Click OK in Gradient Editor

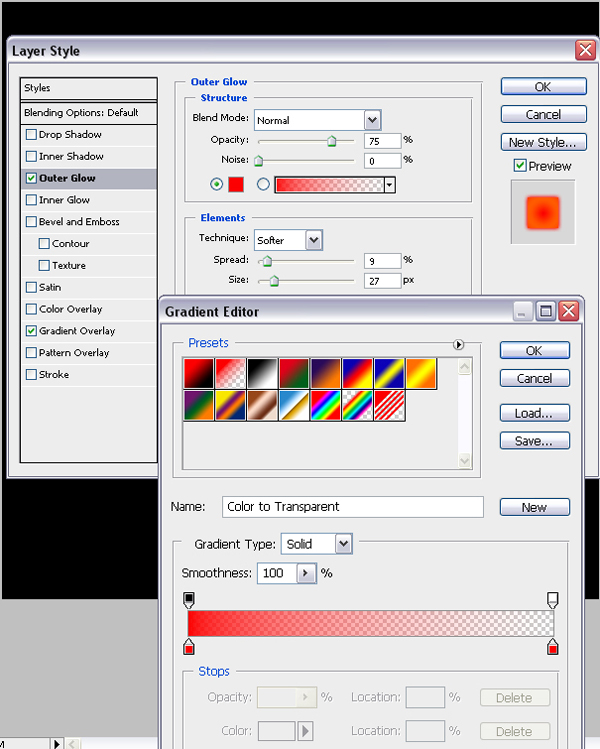[535, 351]
